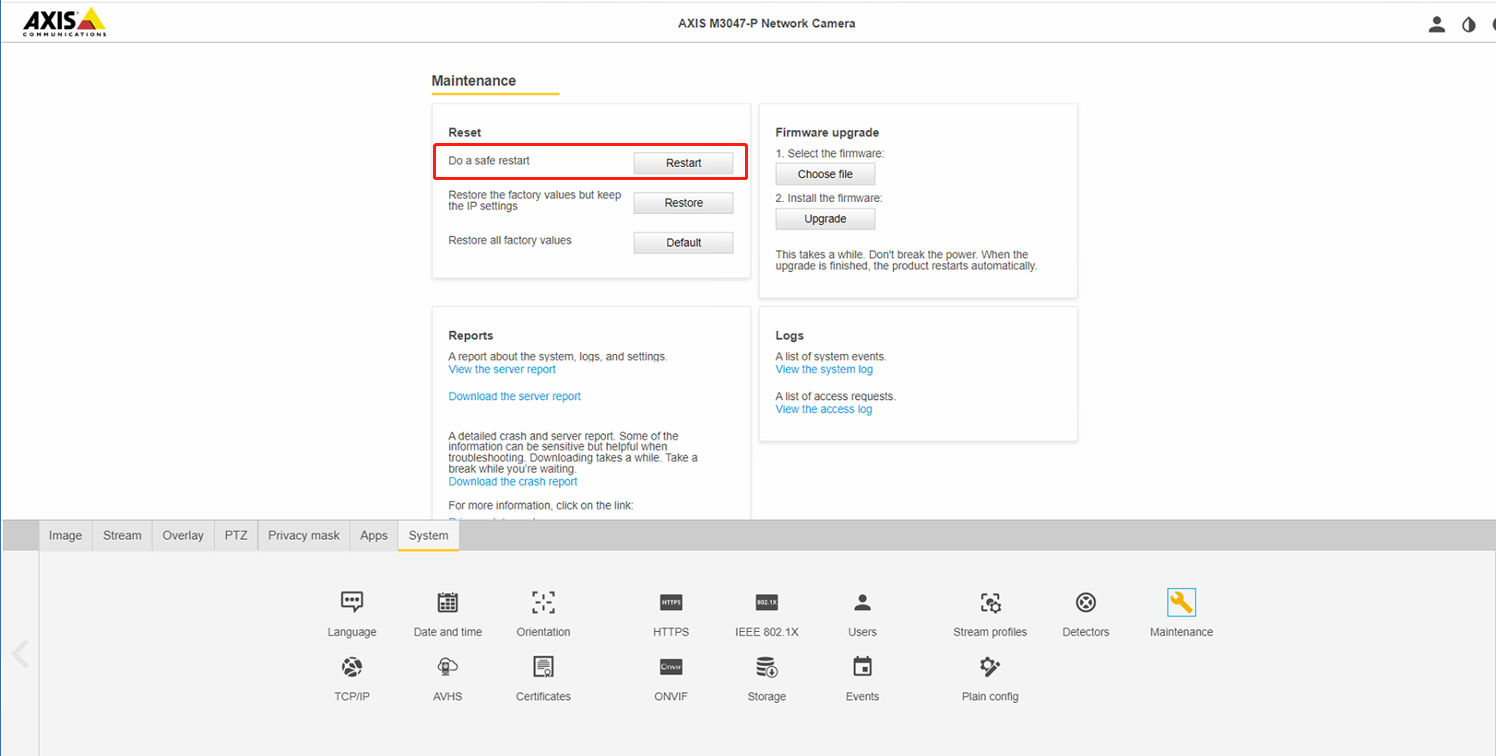This screenshot has width=1496, height=756.
Task: Switch to the Image tab
Action: pos(66,535)
